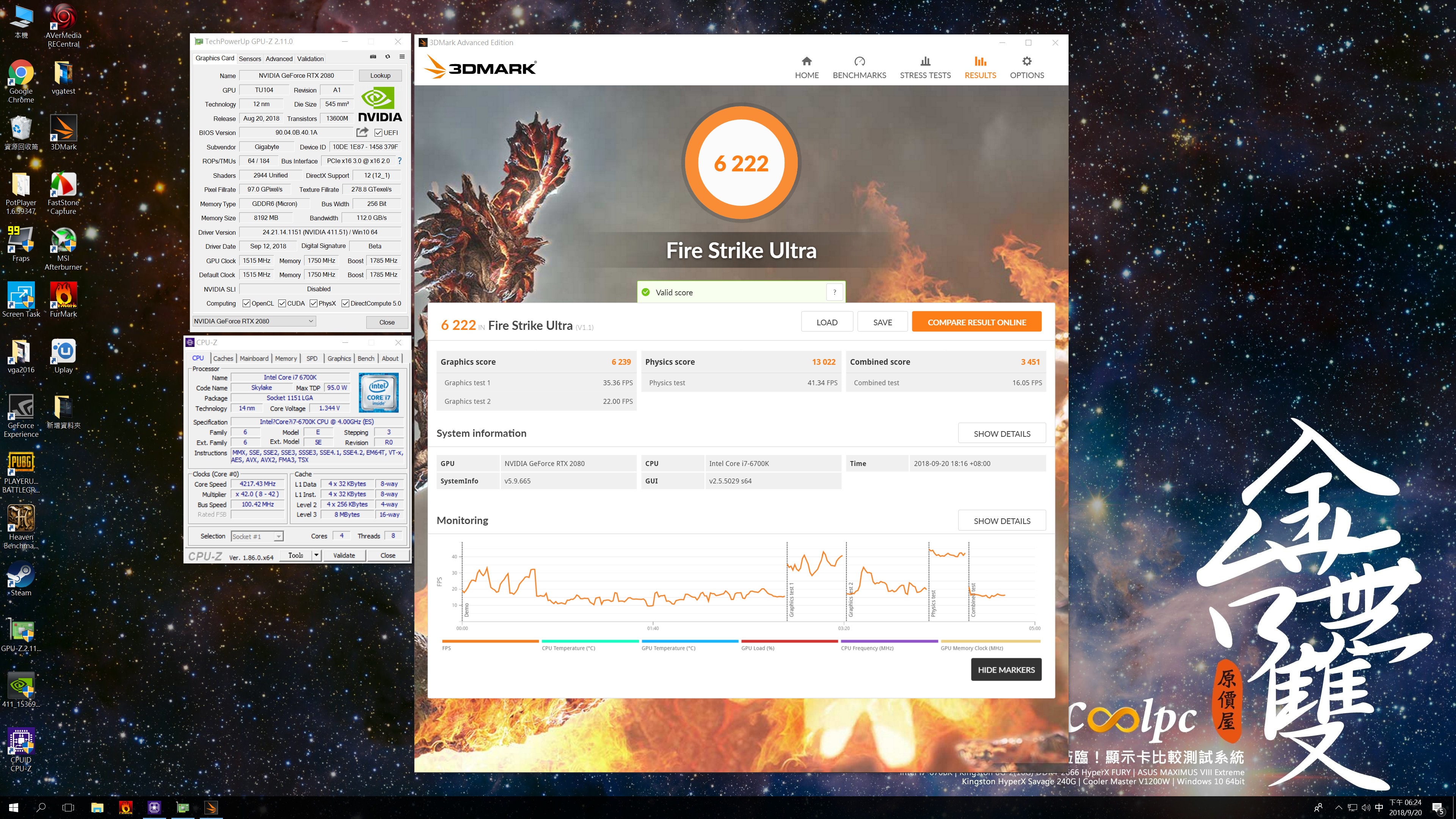Image resolution: width=1456 pixels, height=819 pixels.
Task: Click the GPU Name field in GPU-Z
Action: (297, 75)
